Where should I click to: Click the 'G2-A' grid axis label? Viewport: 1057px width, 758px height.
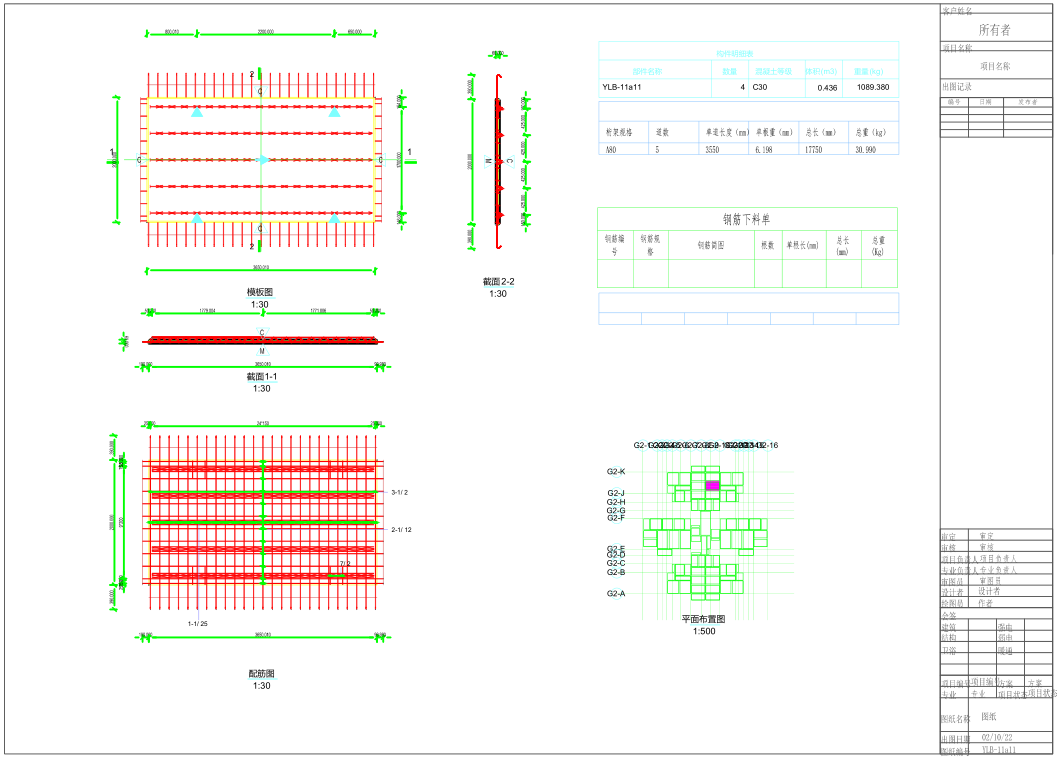point(615,593)
